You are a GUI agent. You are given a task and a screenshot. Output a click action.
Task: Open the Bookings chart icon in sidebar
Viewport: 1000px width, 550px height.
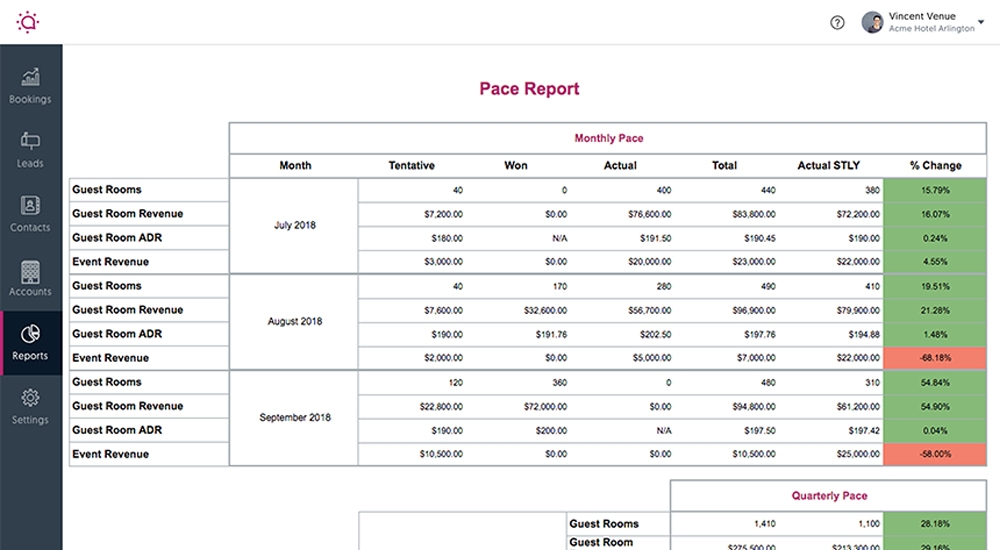30,78
